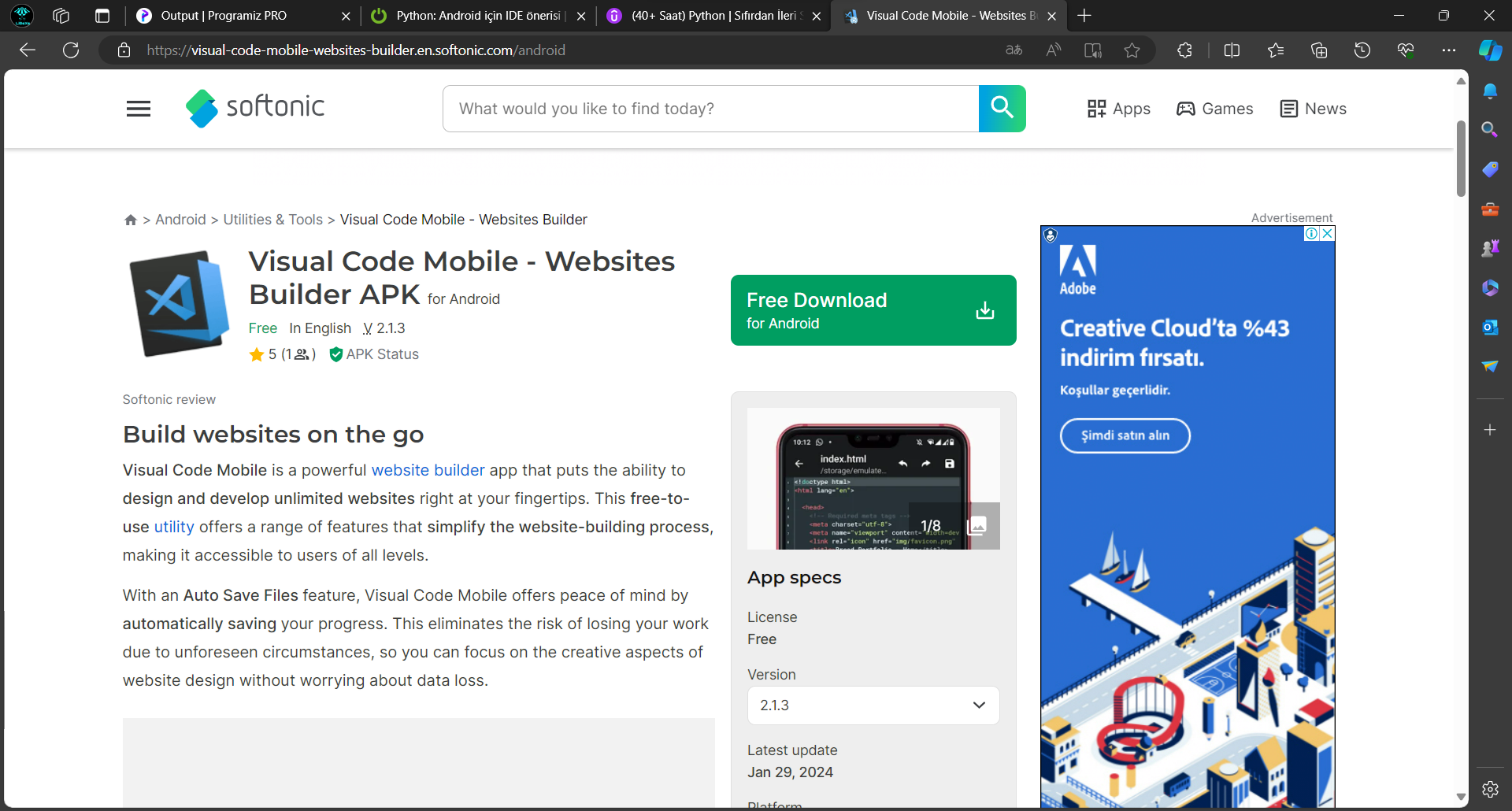Click the Free Download for Android button
This screenshot has width=1512, height=811.
pos(873,310)
